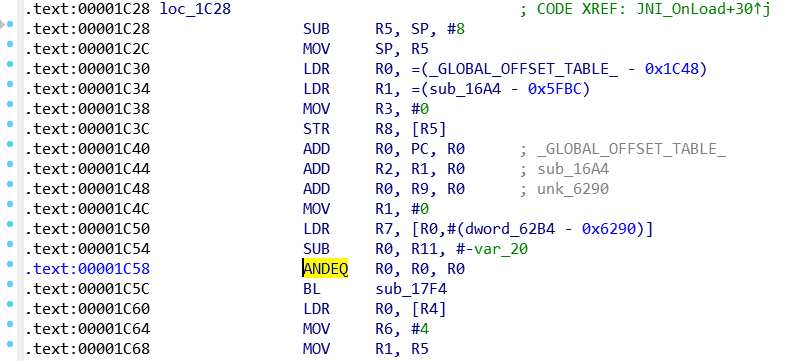The image size is (793, 361).
Task: Click operands R0, R9, R0
Action: 420,189
